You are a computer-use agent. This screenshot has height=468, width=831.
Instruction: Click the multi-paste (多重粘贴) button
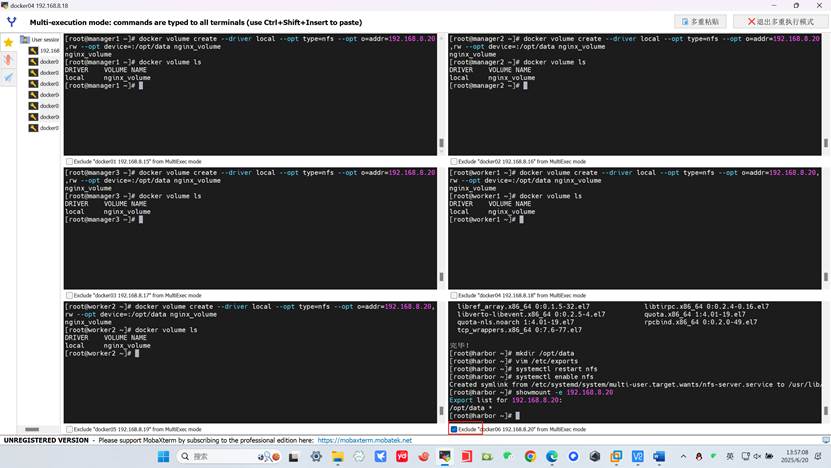(x=700, y=22)
